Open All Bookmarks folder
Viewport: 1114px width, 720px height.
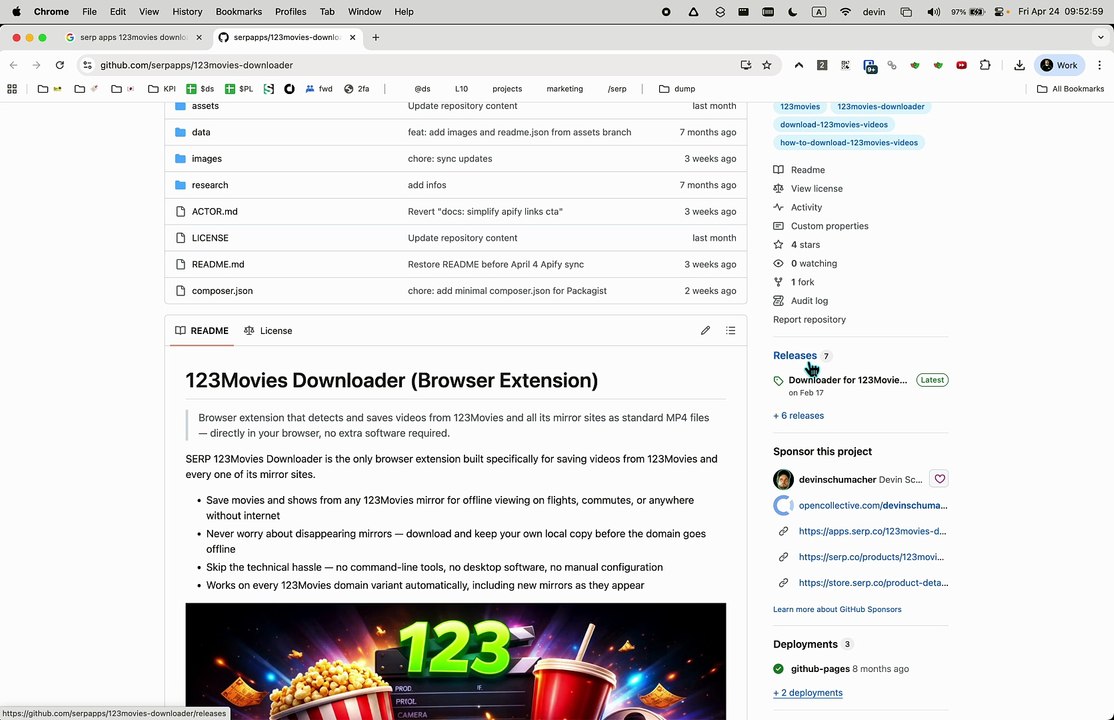tap(1070, 89)
